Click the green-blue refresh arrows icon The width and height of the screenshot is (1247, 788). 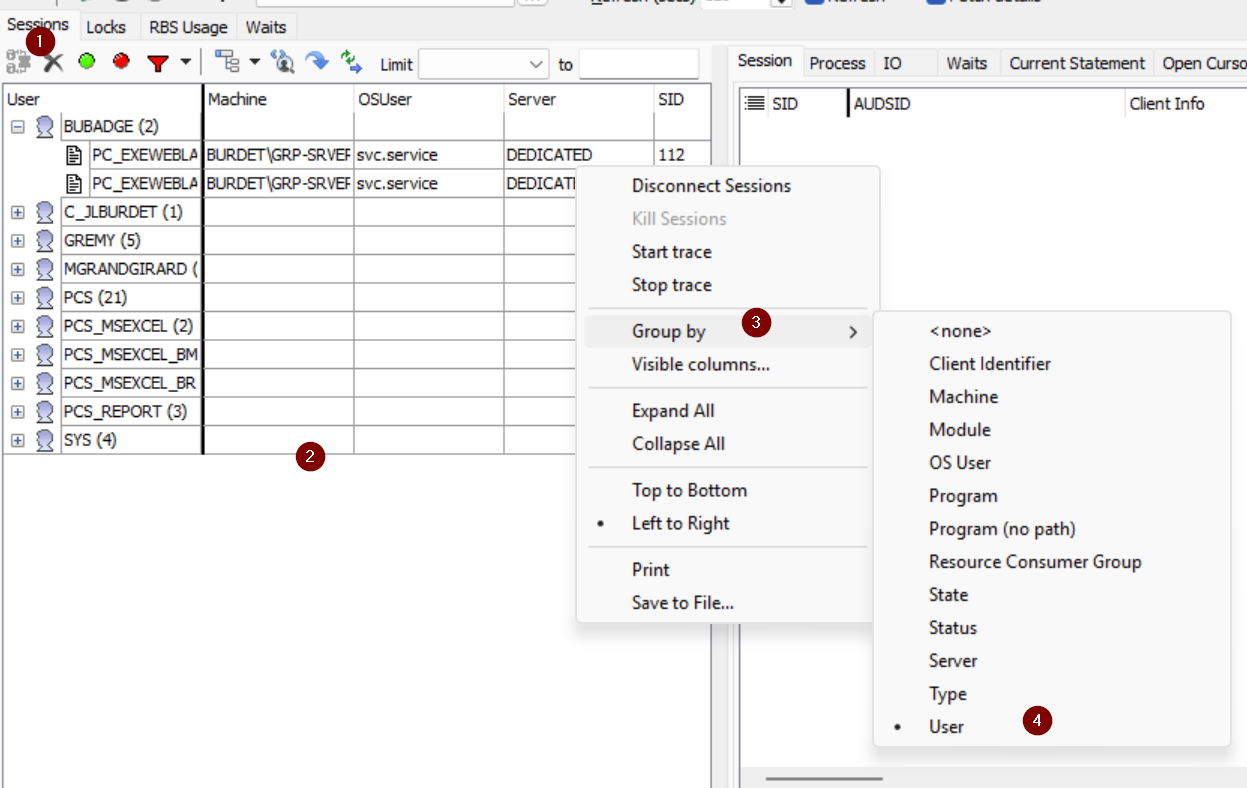(351, 62)
